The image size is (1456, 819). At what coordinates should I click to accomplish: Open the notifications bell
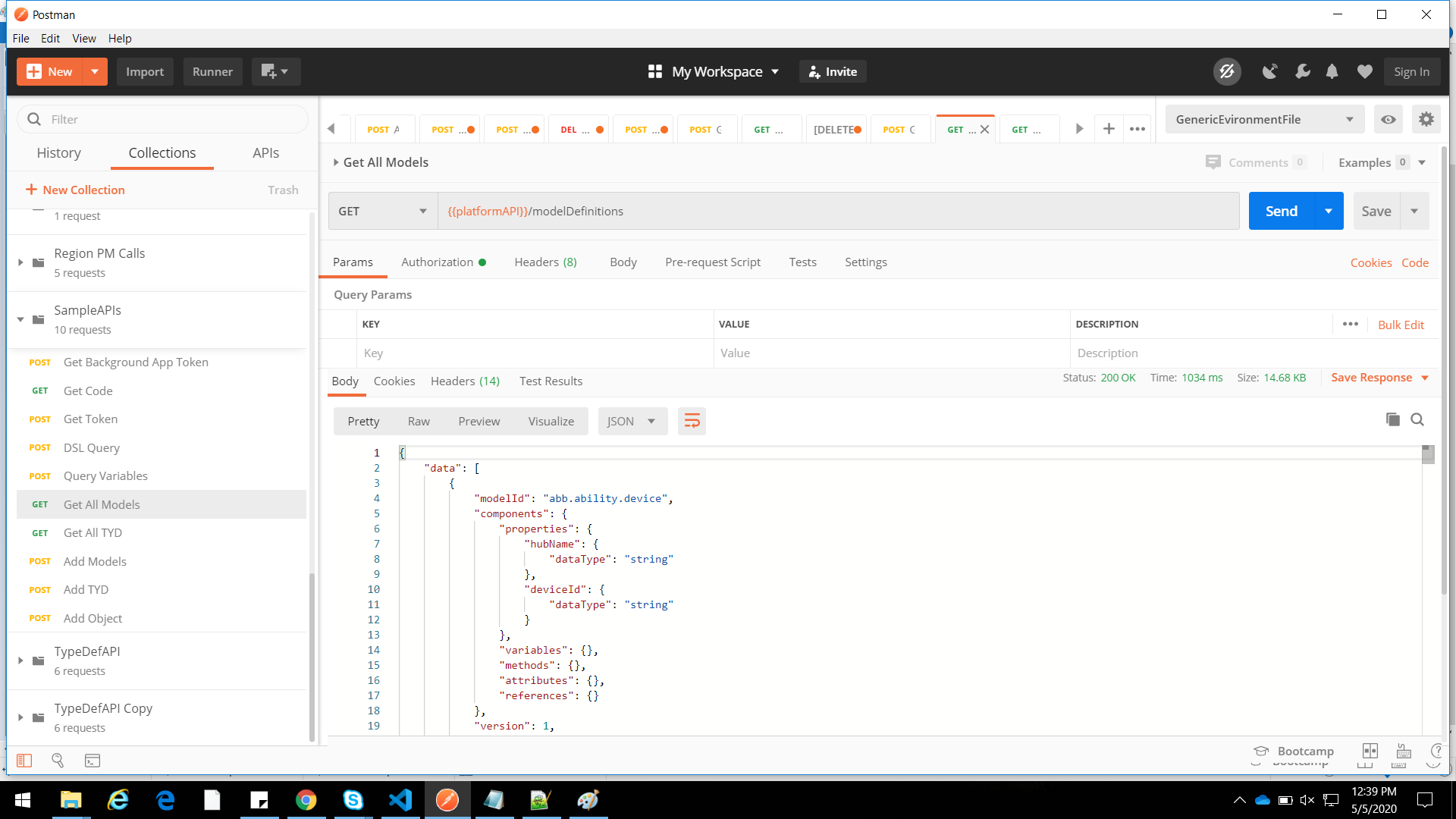click(x=1332, y=72)
